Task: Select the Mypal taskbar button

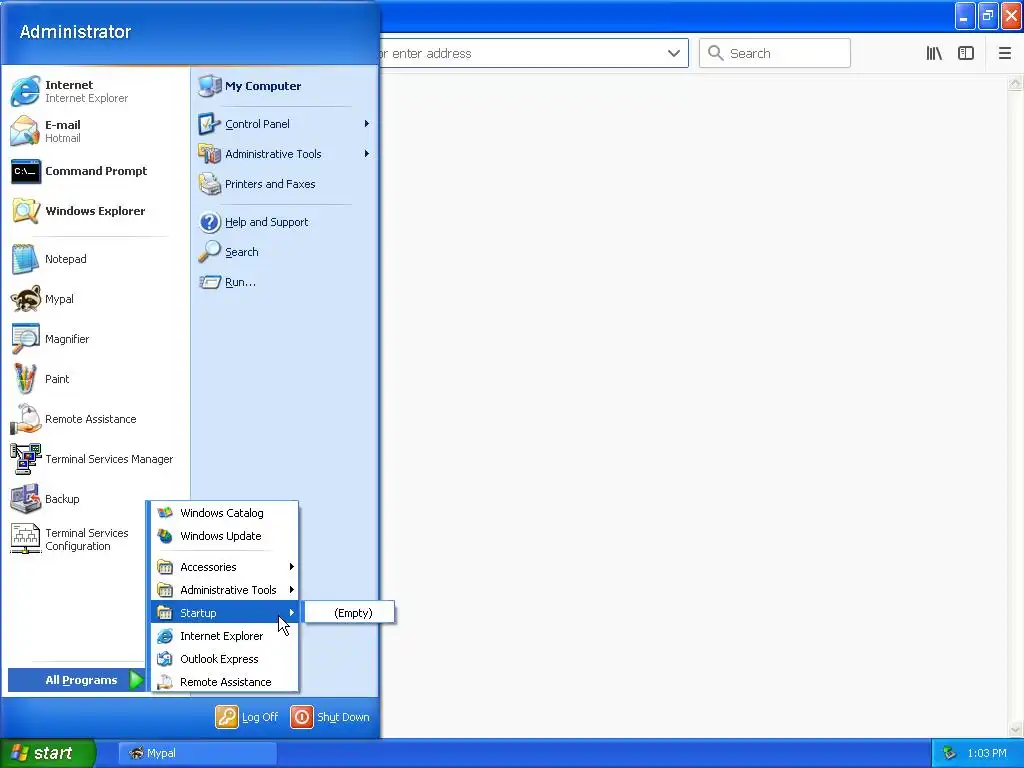Action: [x=198, y=753]
